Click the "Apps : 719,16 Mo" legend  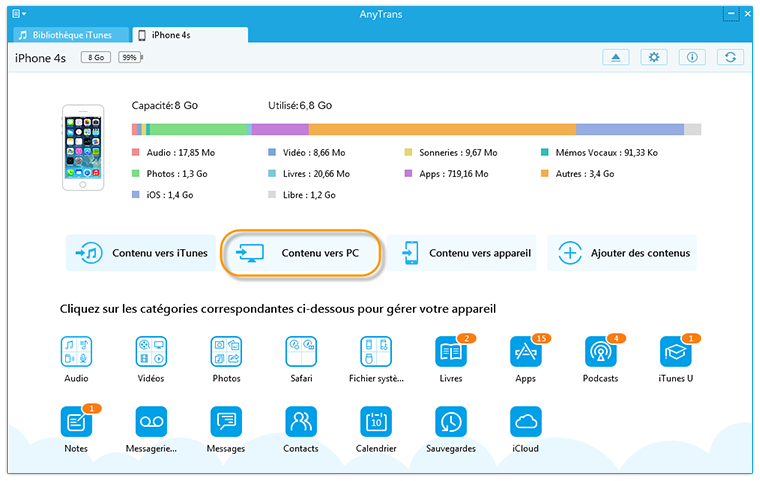447,174
